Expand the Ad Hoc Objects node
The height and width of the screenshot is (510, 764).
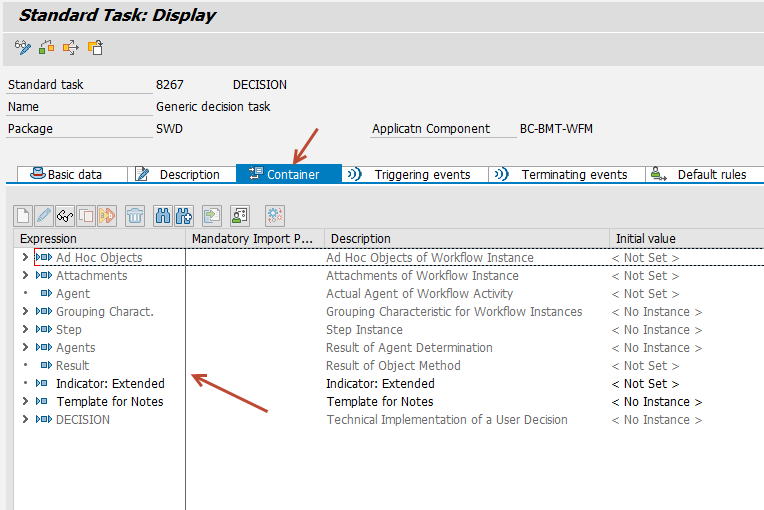[25, 258]
